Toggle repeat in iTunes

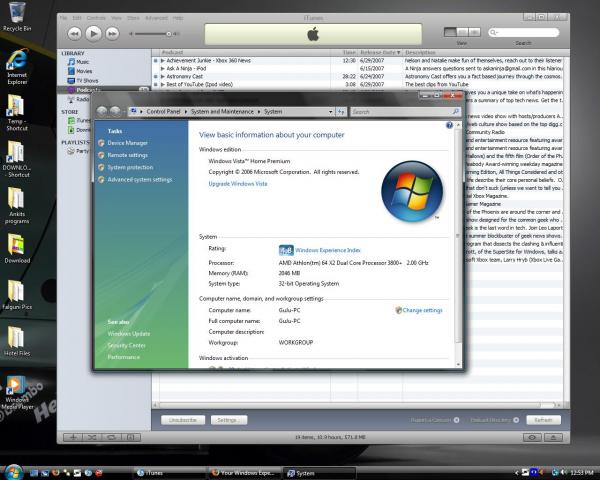pos(111,437)
